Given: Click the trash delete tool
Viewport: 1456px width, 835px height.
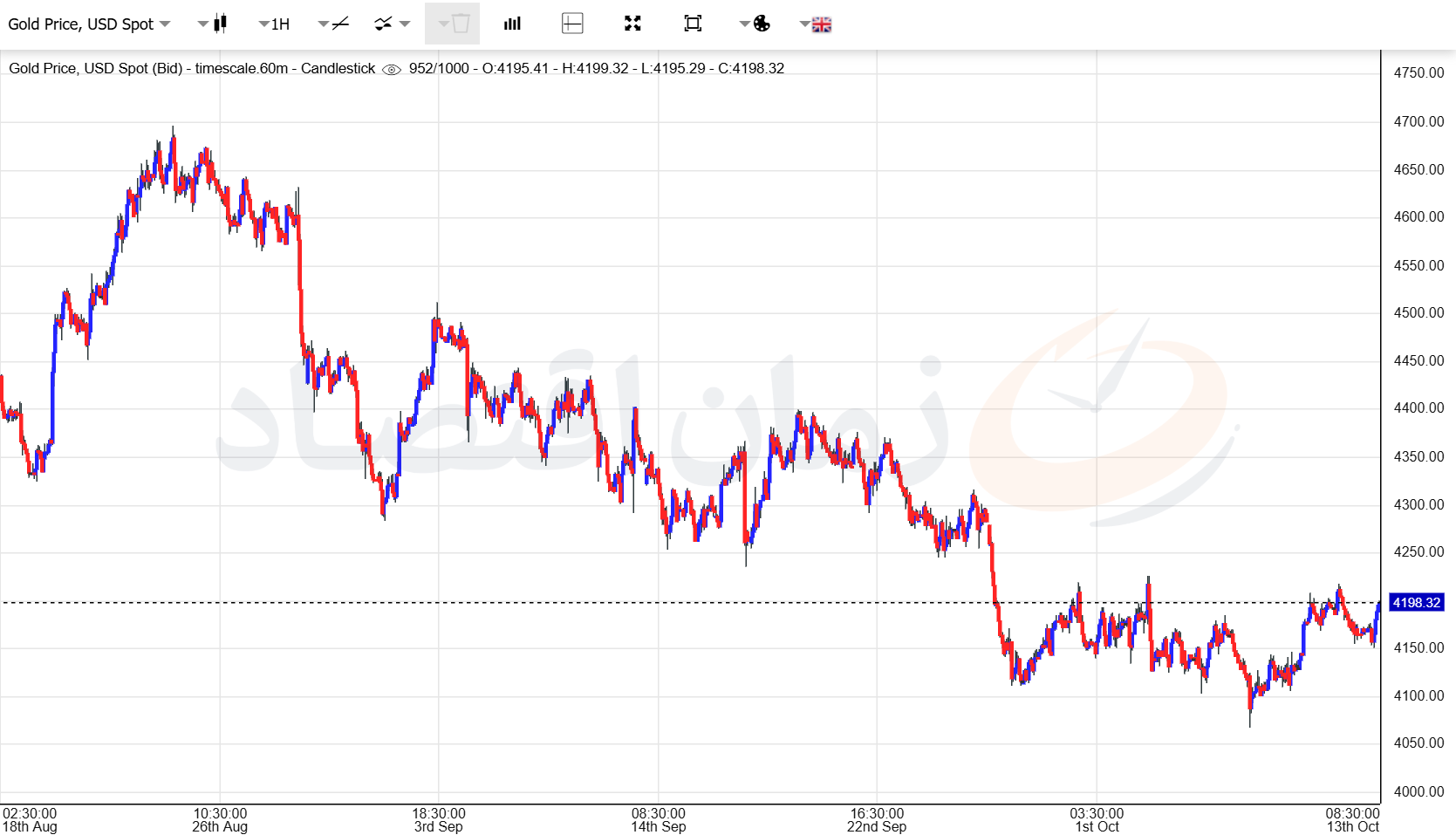Looking at the screenshot, I should pos(453,24).
